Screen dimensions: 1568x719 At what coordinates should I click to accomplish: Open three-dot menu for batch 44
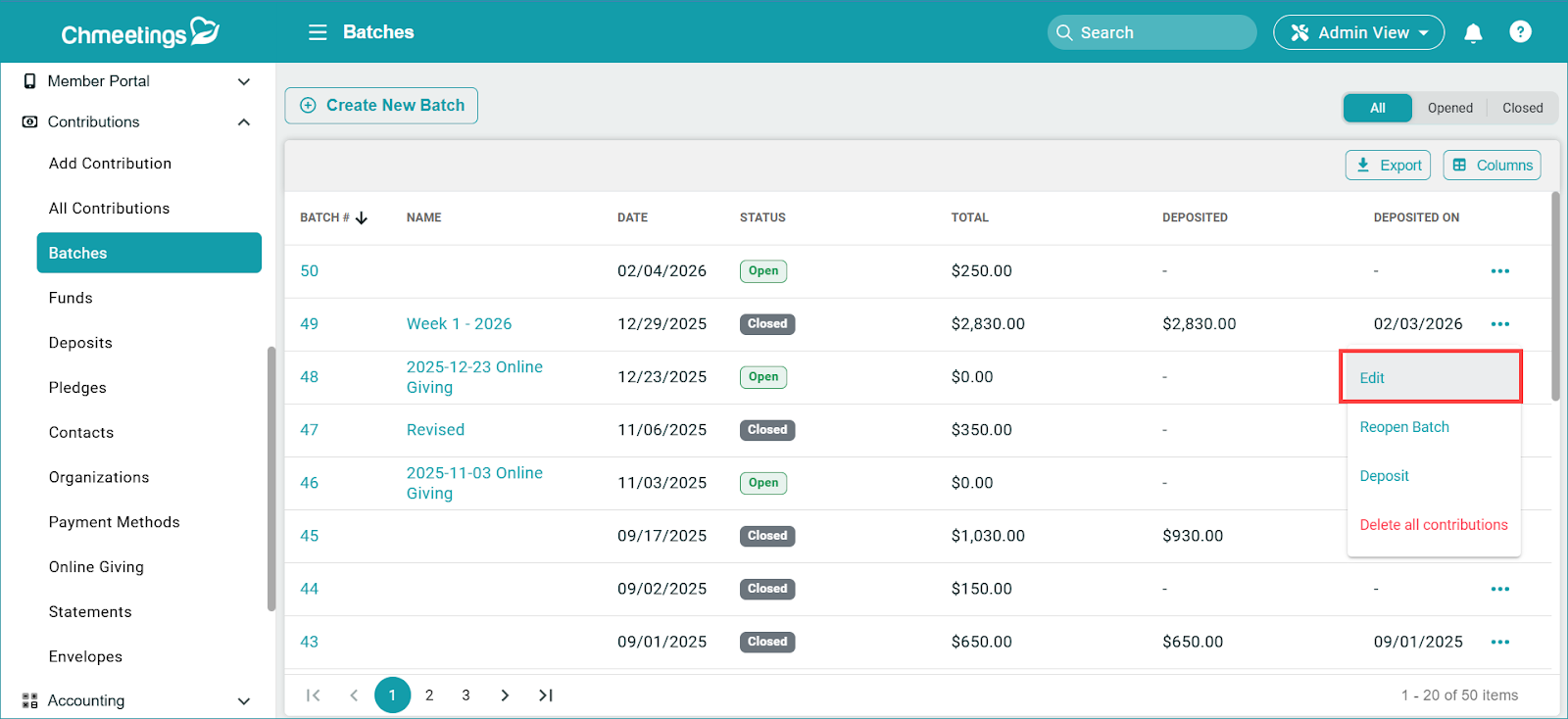coord(1499,590)
